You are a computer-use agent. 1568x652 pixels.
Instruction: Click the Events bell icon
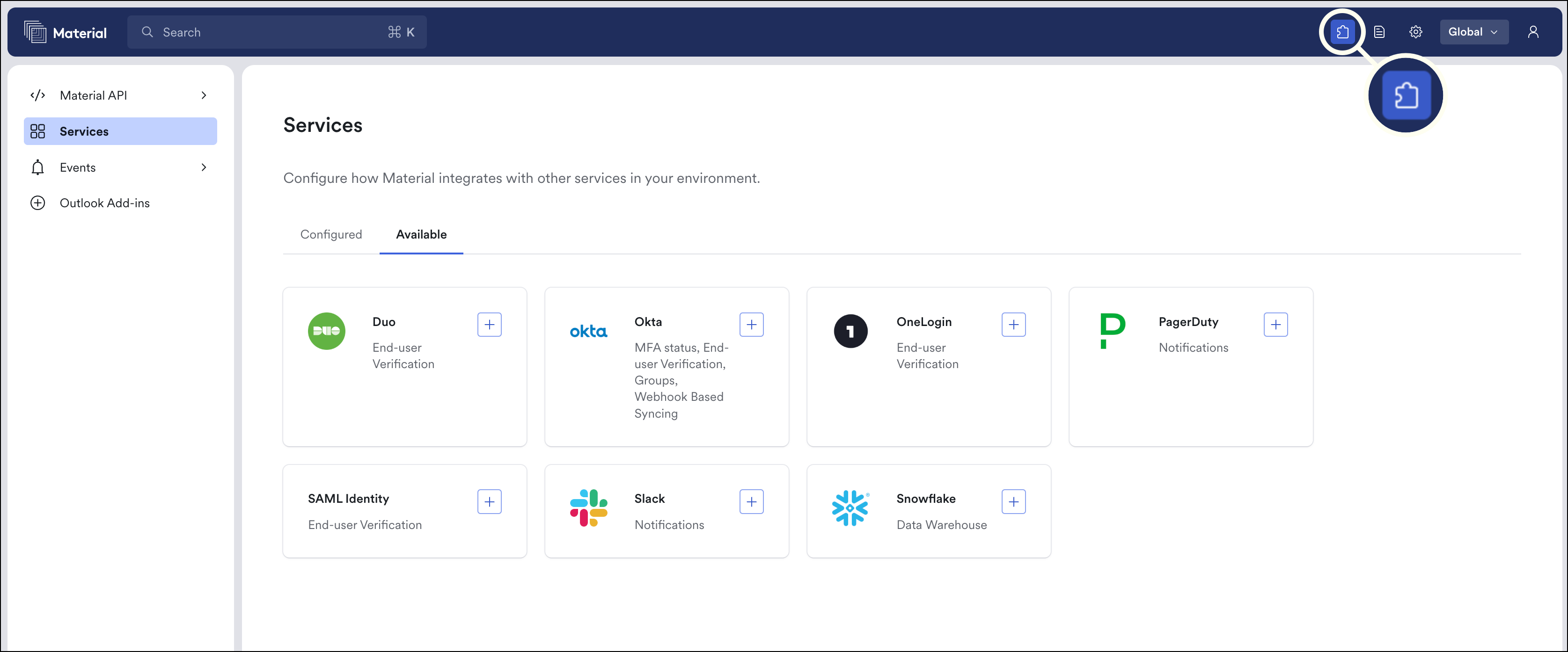click(38, 167)
